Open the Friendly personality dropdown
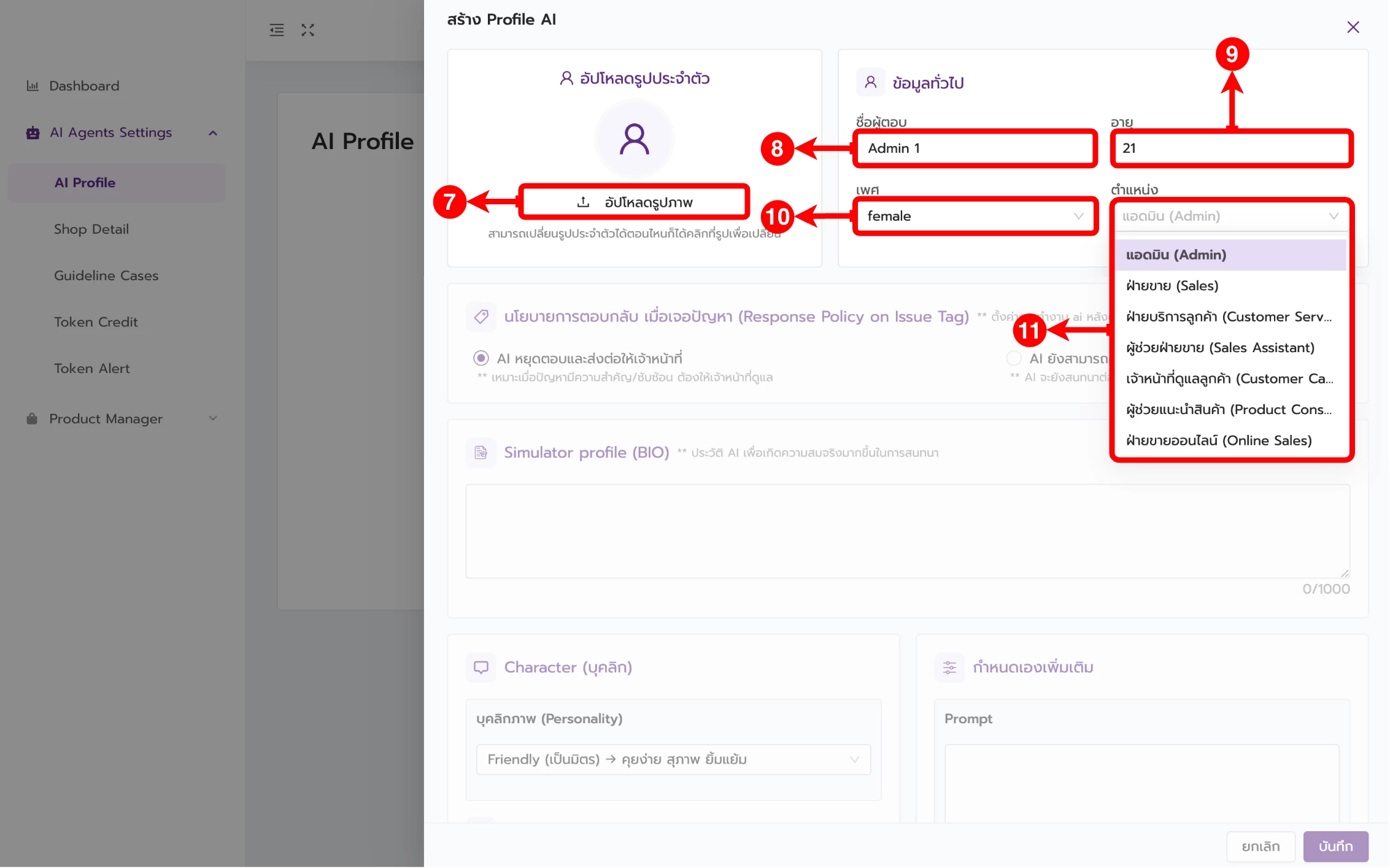This screenshot has width=1390, height=868. click(x=673, y=759)
